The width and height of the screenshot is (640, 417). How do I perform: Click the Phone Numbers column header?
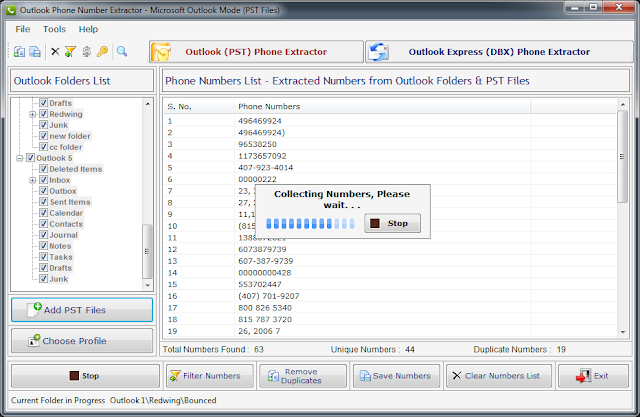(382, 106)
